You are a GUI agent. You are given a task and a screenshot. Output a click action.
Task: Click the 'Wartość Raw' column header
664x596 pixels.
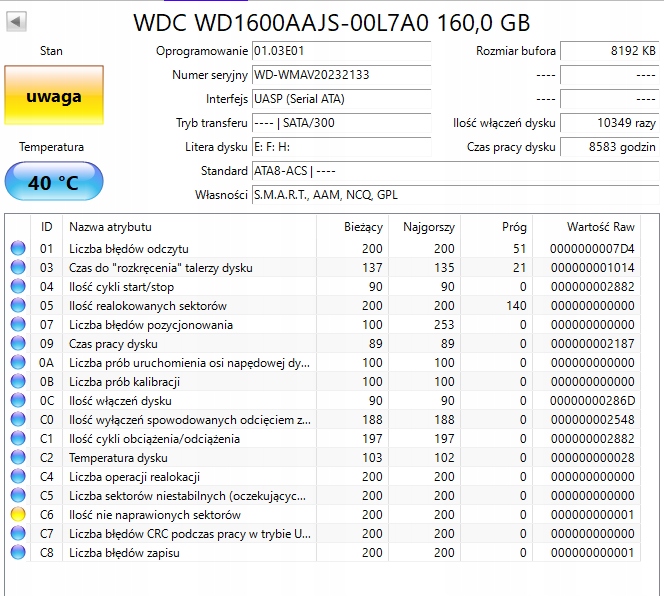point(600,227)
